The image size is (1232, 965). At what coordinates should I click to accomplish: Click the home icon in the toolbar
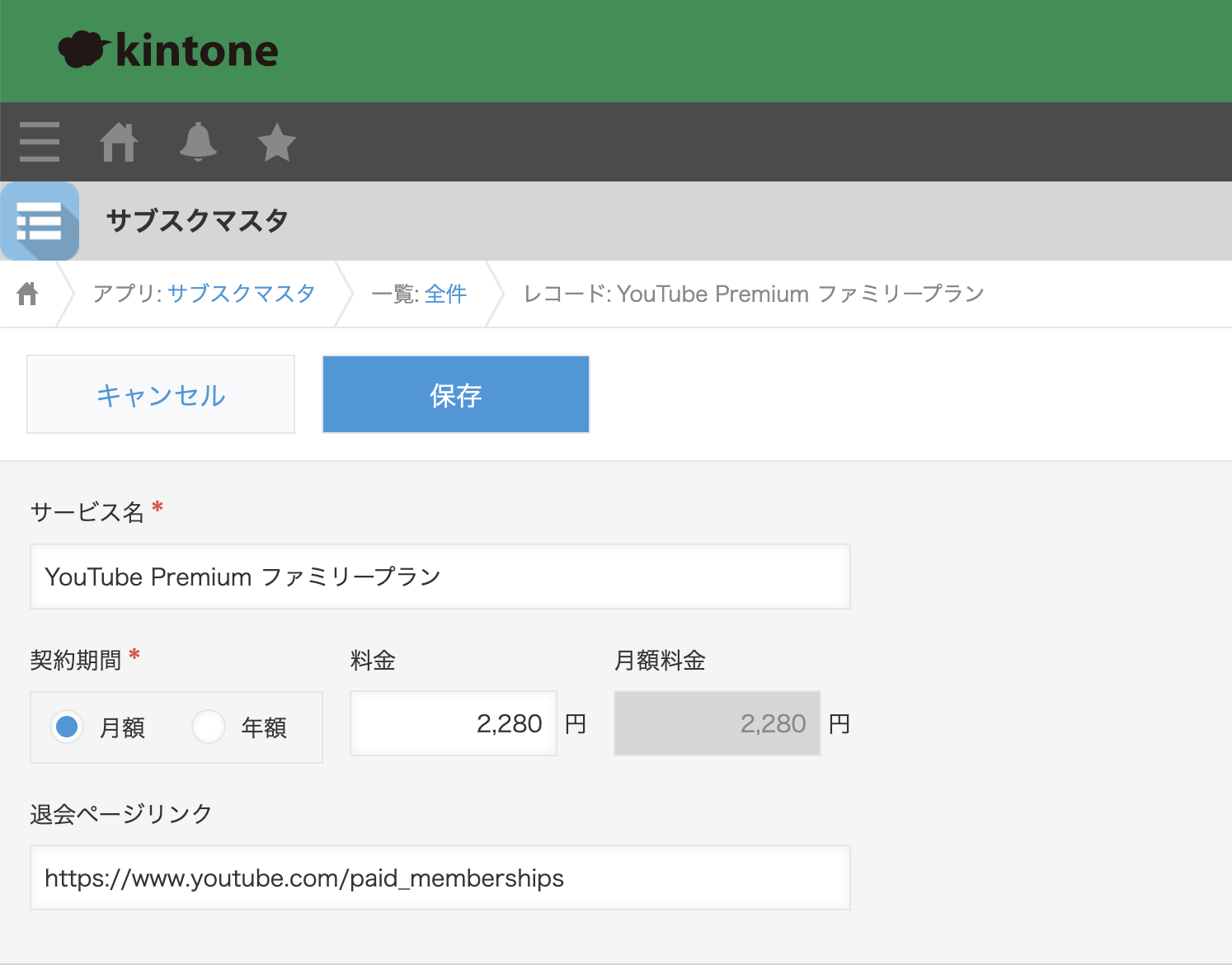[x=118, y=142]
